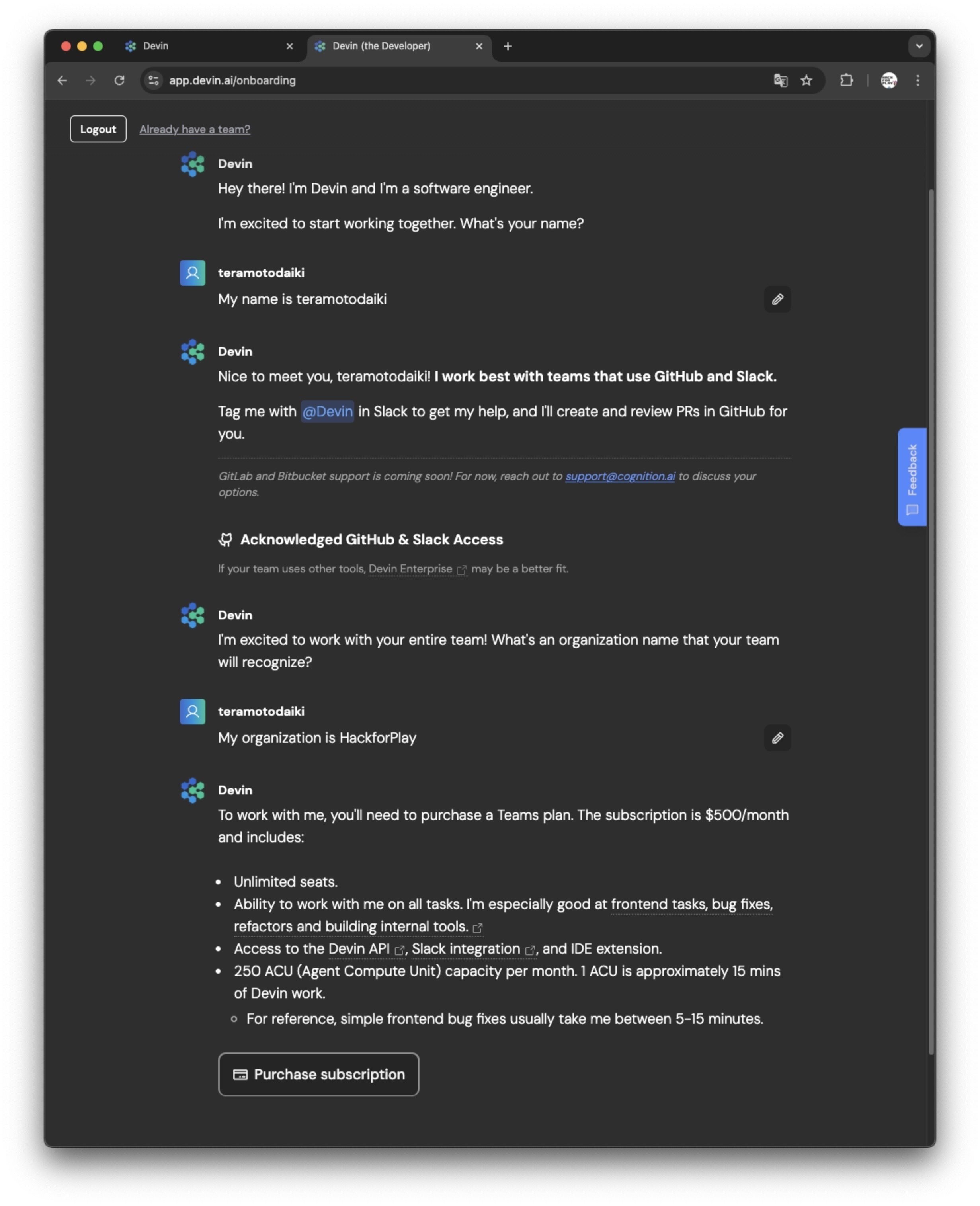Click the Purchase subscription button

[x=318, y=1074]
